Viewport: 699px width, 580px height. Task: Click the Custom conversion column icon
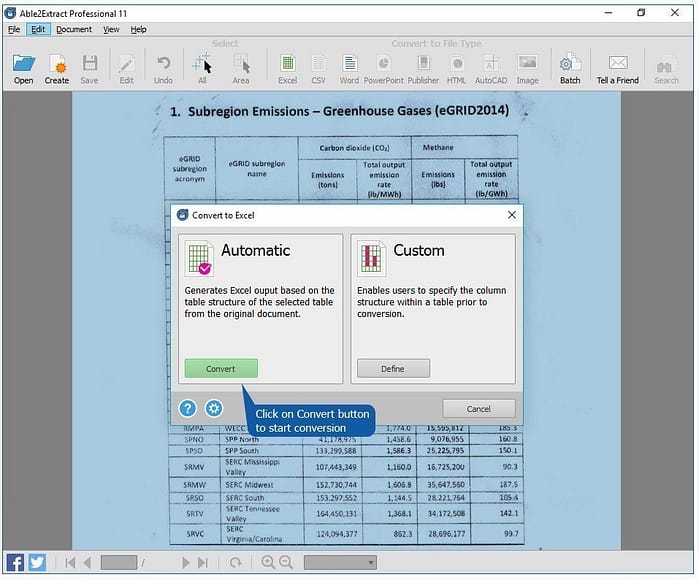coord(371,258)
